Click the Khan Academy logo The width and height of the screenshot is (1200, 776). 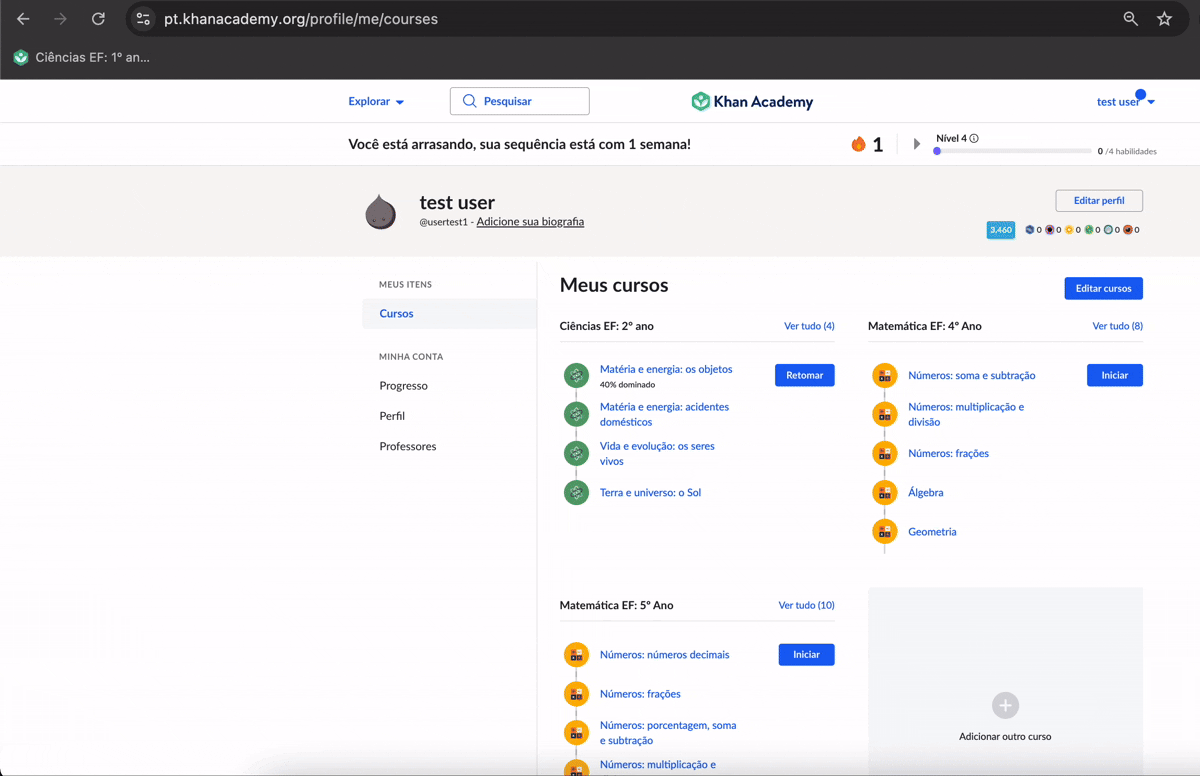coord(752,101)
